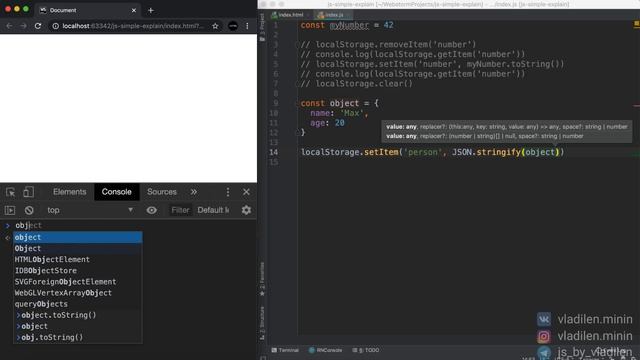Switch to the Console tab

click(x=117, y=192)
